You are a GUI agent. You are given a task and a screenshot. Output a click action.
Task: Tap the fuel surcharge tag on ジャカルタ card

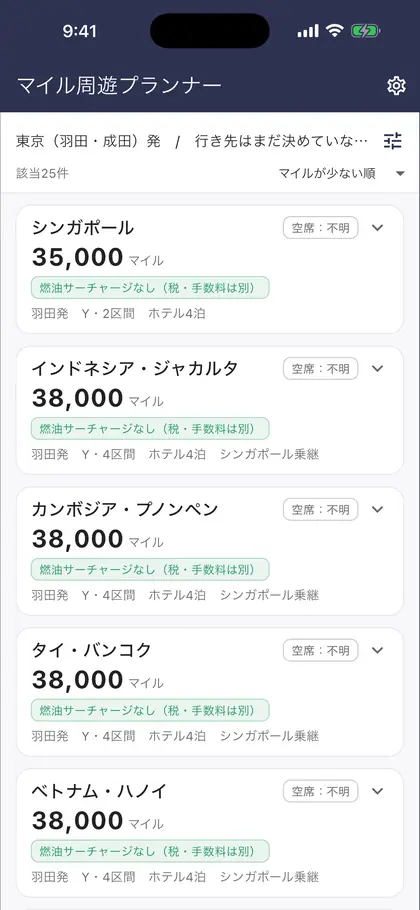pos(150,429)
